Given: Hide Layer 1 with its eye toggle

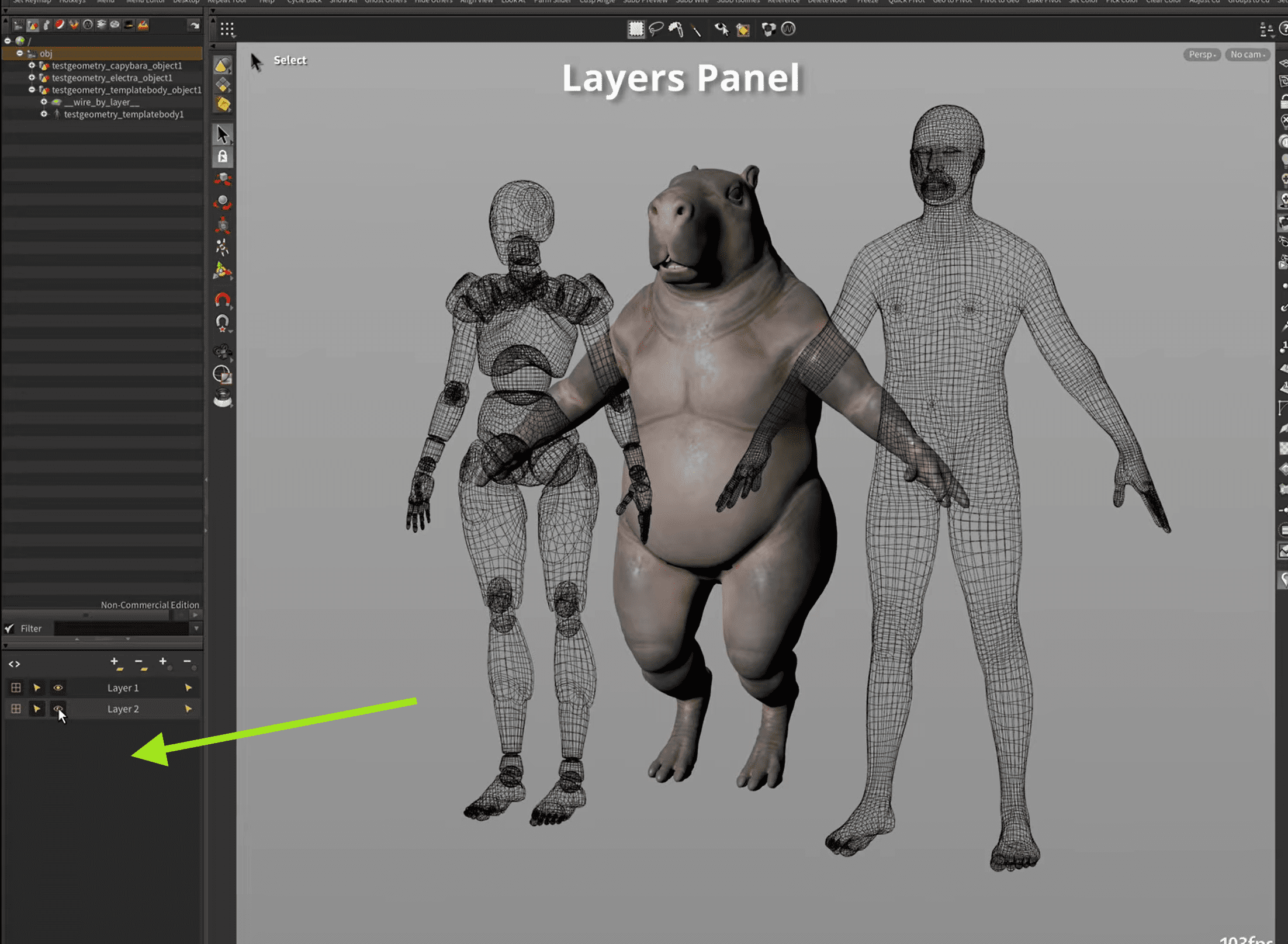Looking at the screenshot, I should (58, 688).
